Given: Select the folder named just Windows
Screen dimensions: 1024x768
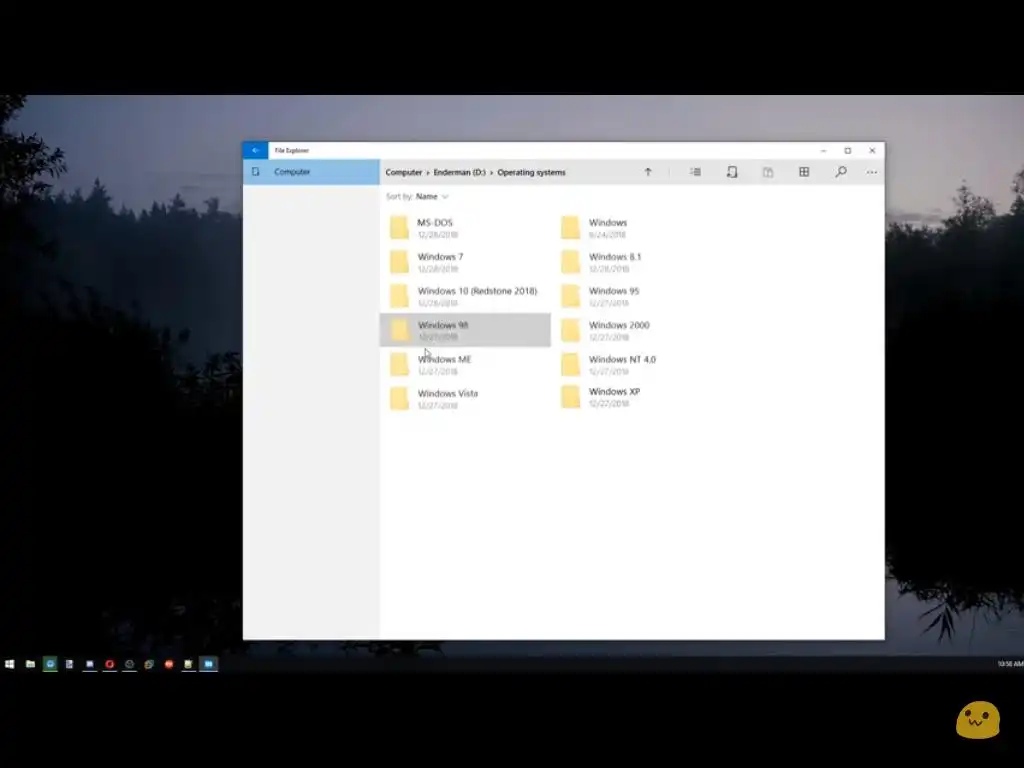Looking at the screenshot, I should pyautogui.click(x=637, y=228).
